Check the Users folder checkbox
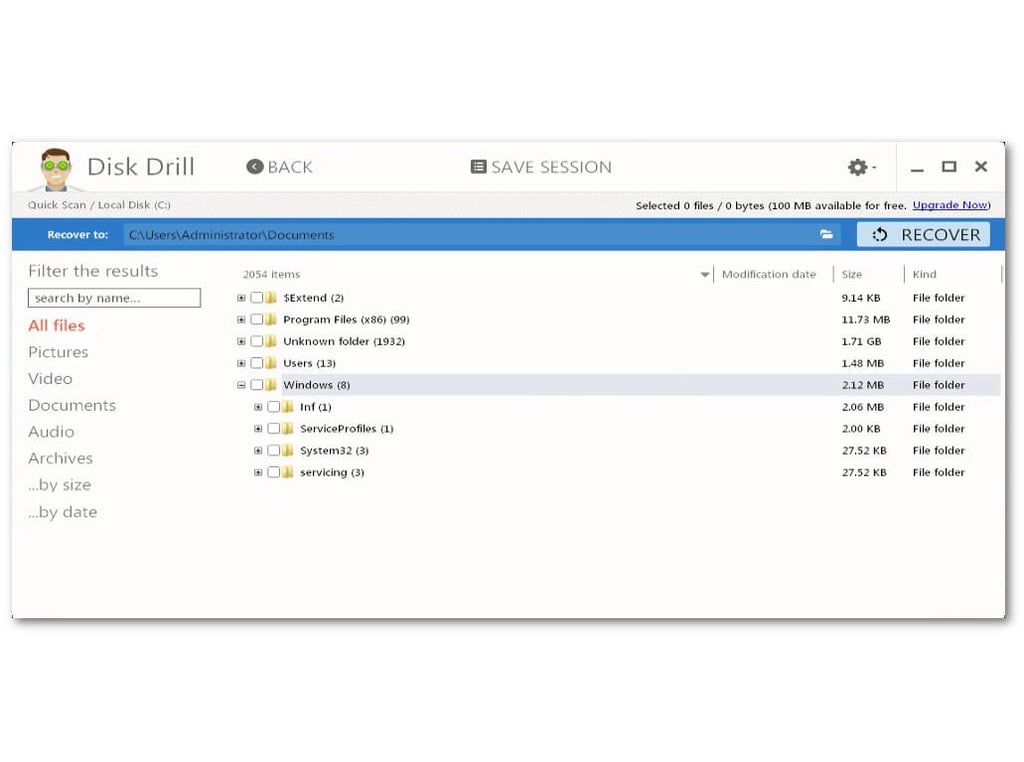The height and width of the screenshot is (762, 1024). point(257,363)
